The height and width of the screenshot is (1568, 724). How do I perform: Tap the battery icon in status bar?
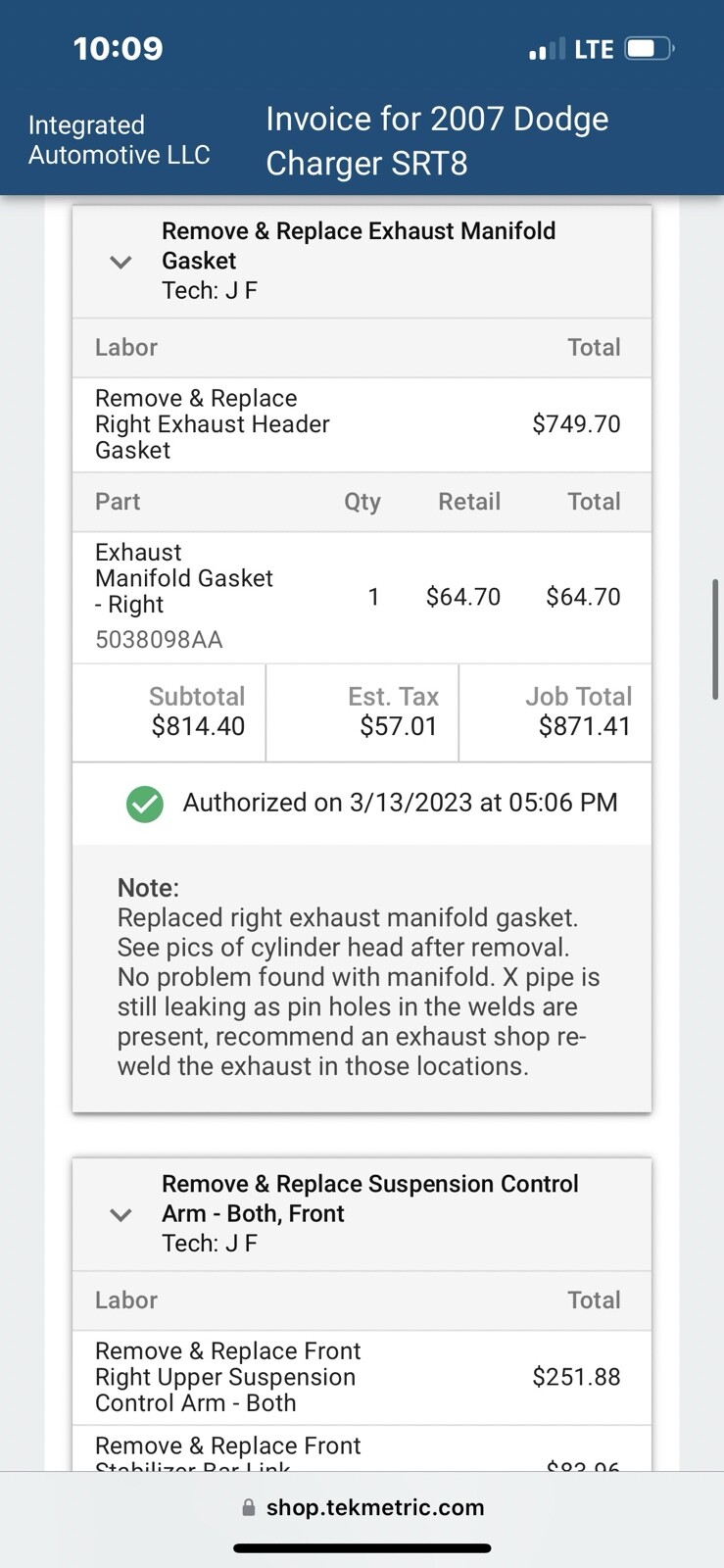point(649,48)
